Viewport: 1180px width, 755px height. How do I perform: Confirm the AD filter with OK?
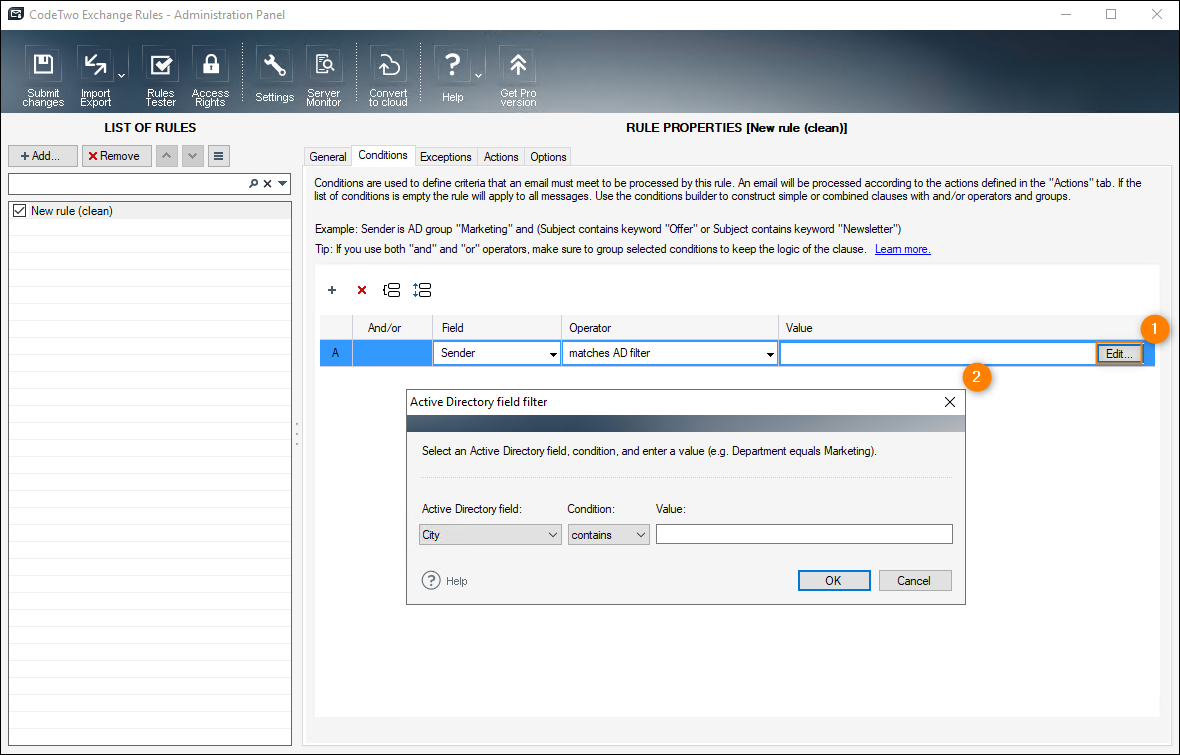click(834, 580)
